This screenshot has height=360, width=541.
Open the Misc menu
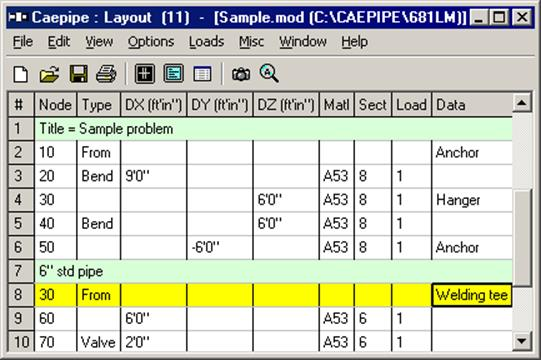252,42
